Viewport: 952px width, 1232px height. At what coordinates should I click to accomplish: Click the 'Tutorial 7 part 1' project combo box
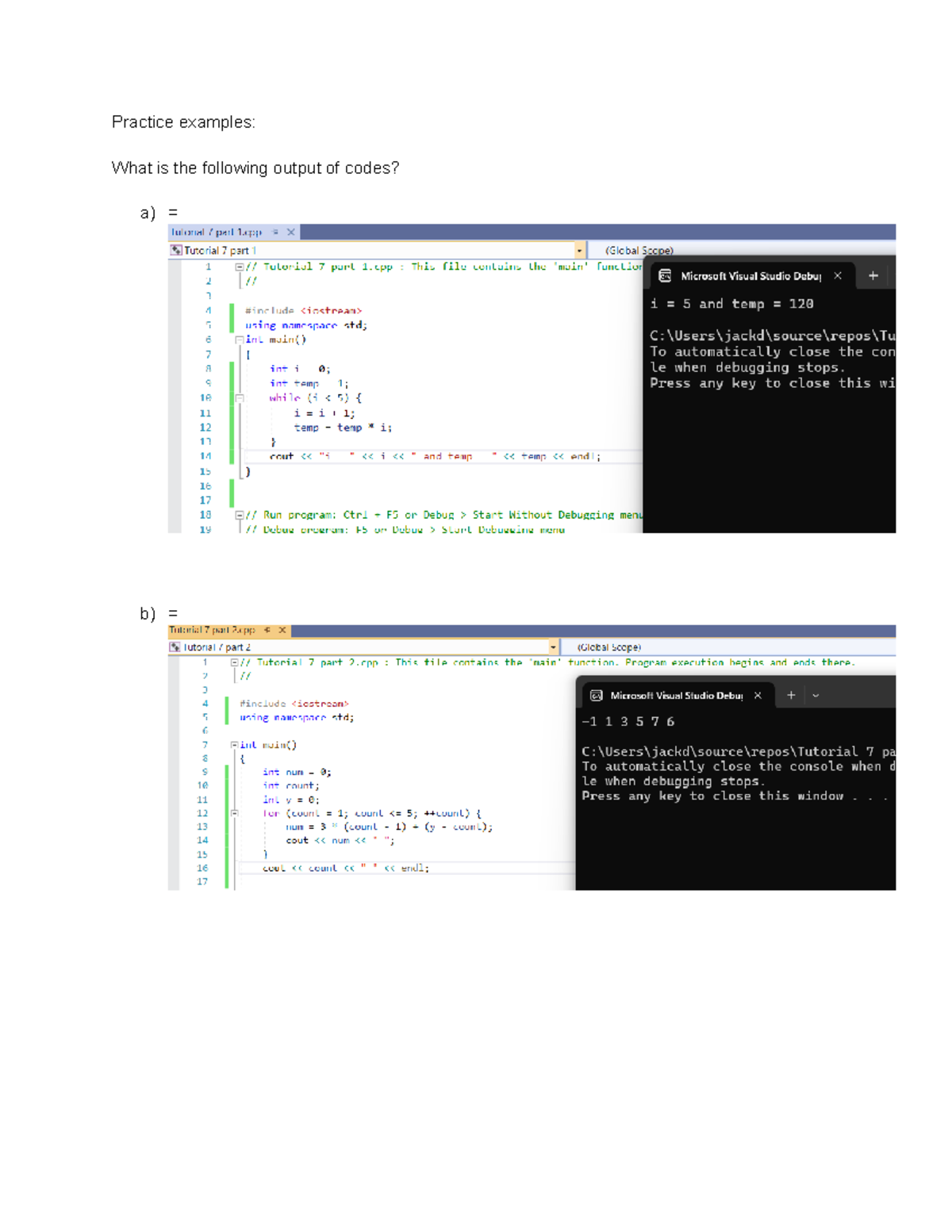[x=378, y=251]
